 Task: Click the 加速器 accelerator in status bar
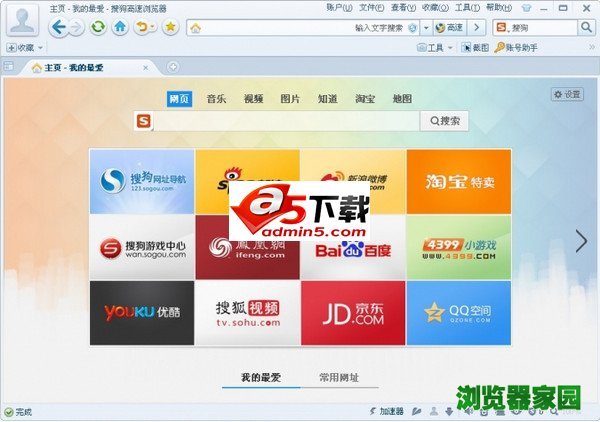pos(387,411)
